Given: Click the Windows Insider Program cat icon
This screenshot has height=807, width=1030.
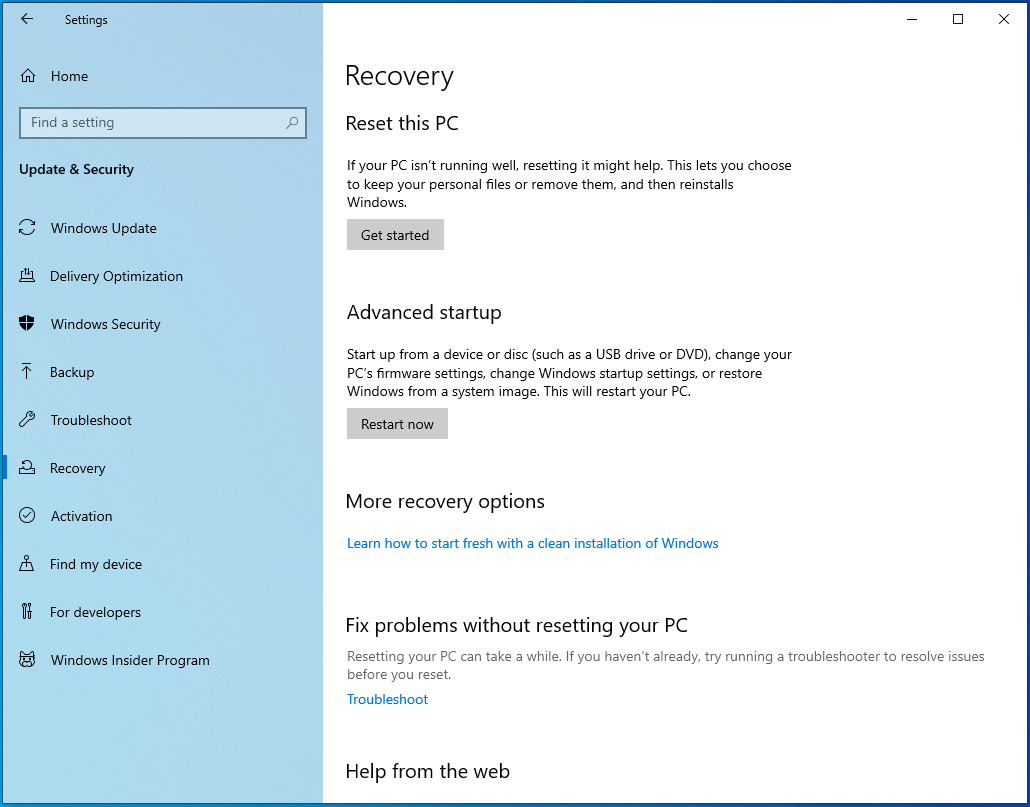Looking at the screenshot, I should pyautogui.click(x=27, y=659).
